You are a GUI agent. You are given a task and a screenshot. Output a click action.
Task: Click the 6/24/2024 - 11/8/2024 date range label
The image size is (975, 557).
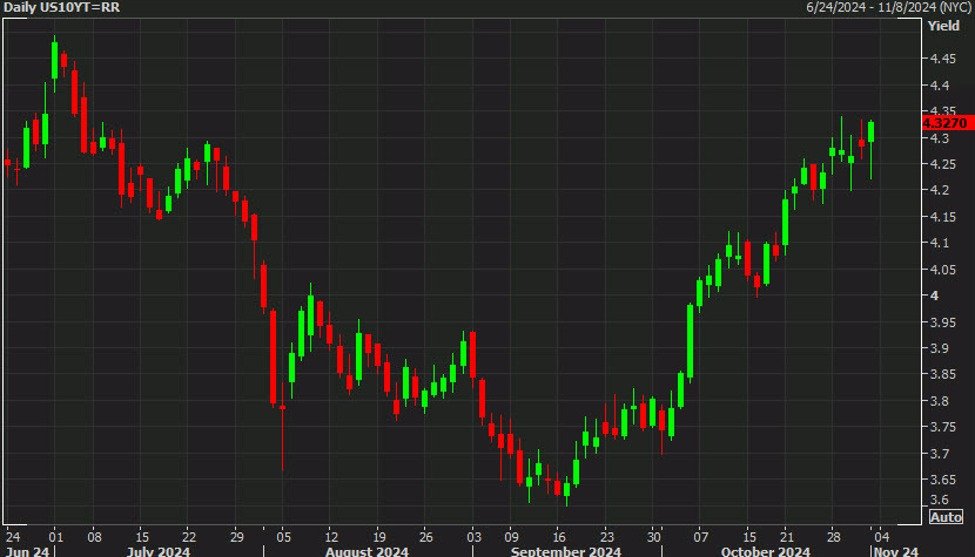point(888,7)
